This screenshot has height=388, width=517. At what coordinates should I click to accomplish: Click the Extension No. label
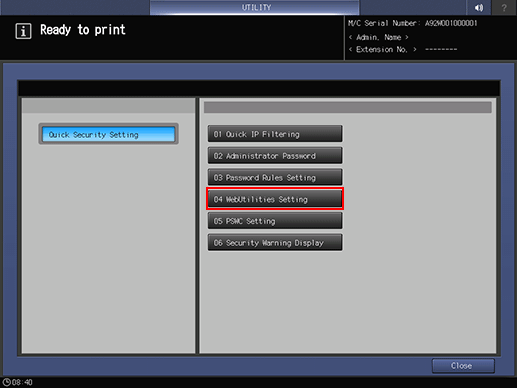pos(382,49)
